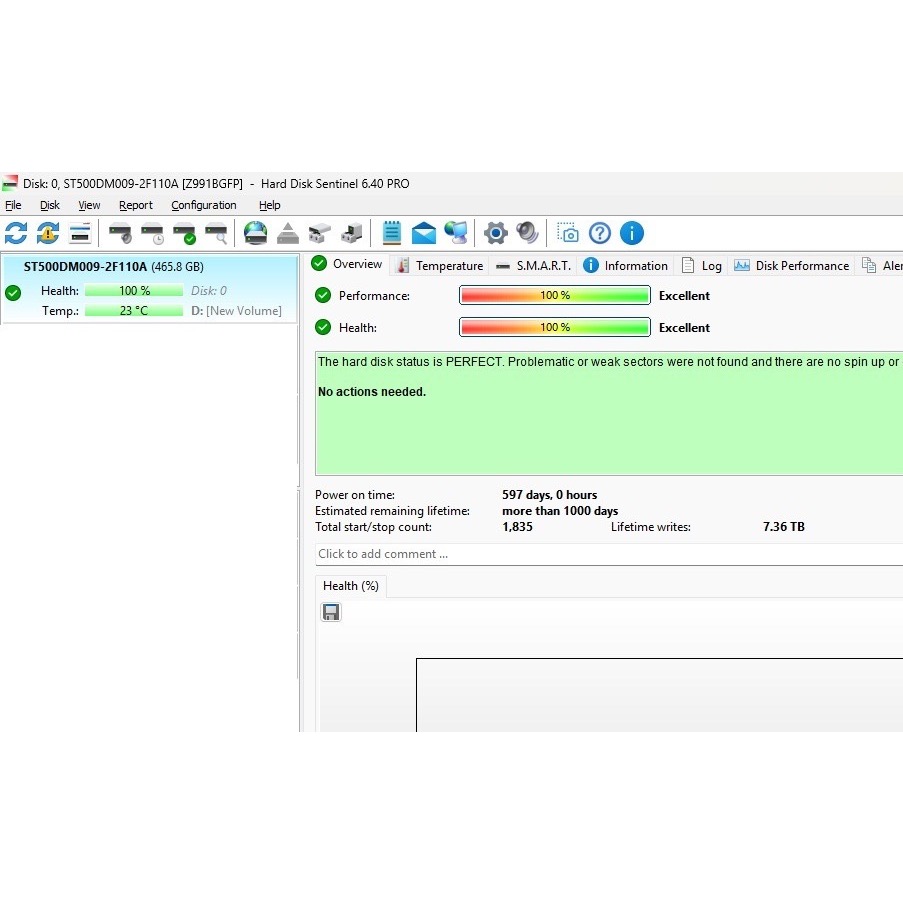Open the Configuration menu
This screenshot has width=903, height=903.
point(204,205)
